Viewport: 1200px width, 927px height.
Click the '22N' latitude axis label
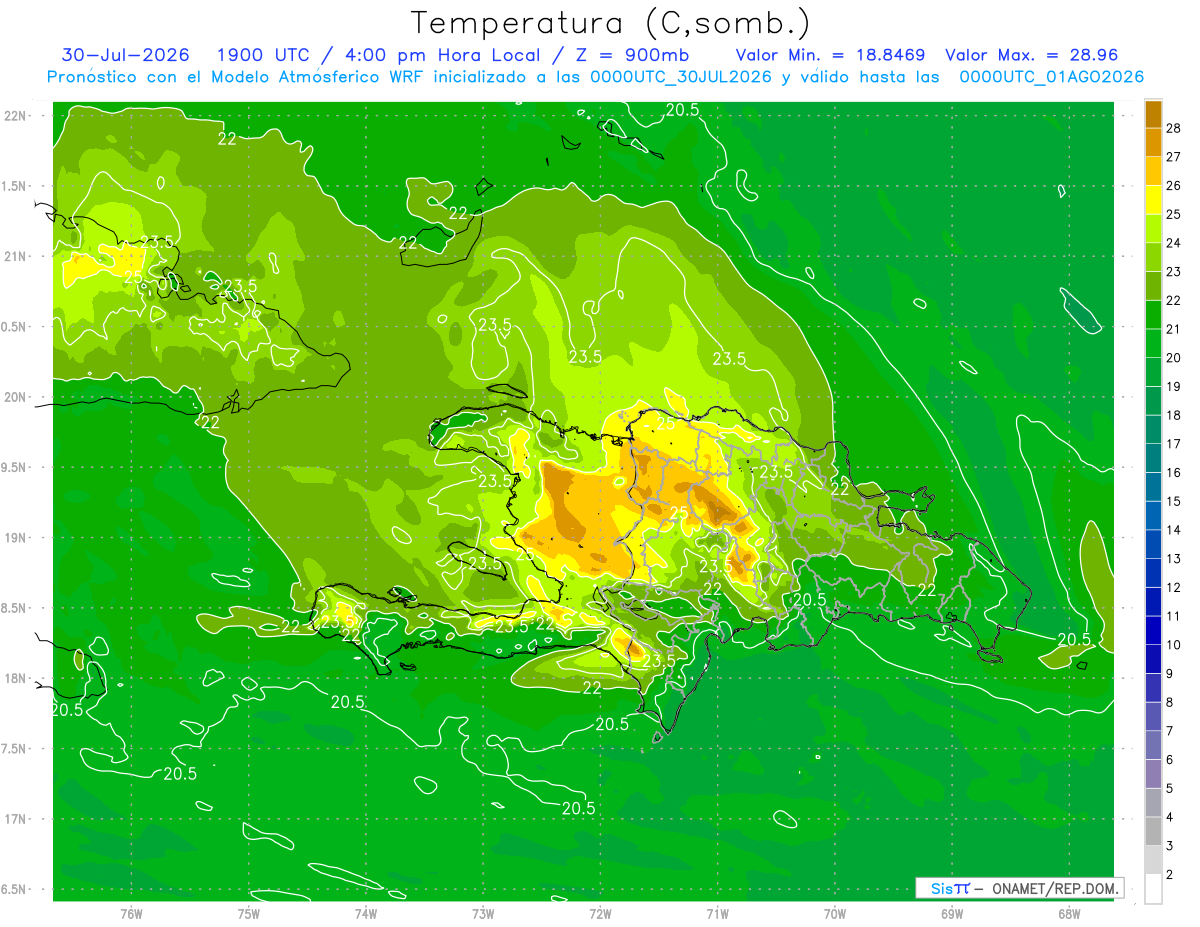(x=16, y=116)
